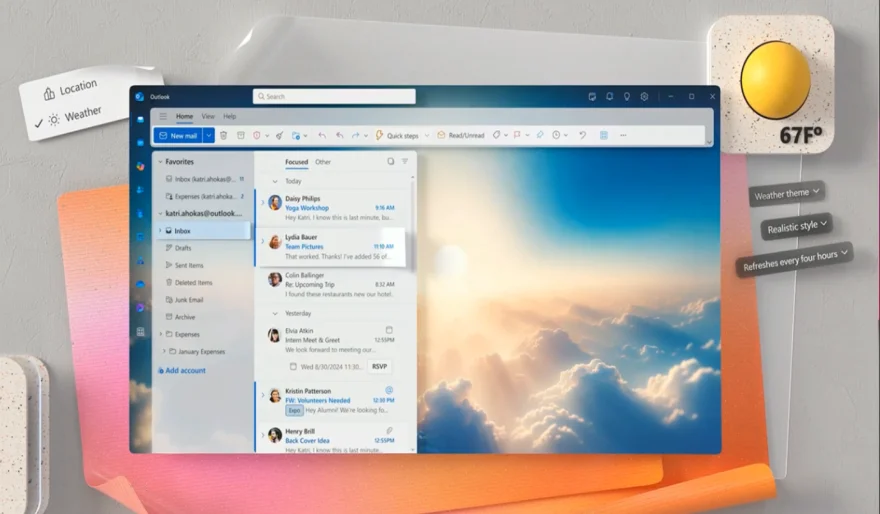Open the Refreshes every four hours dropdown

click(x=794, y=260)
